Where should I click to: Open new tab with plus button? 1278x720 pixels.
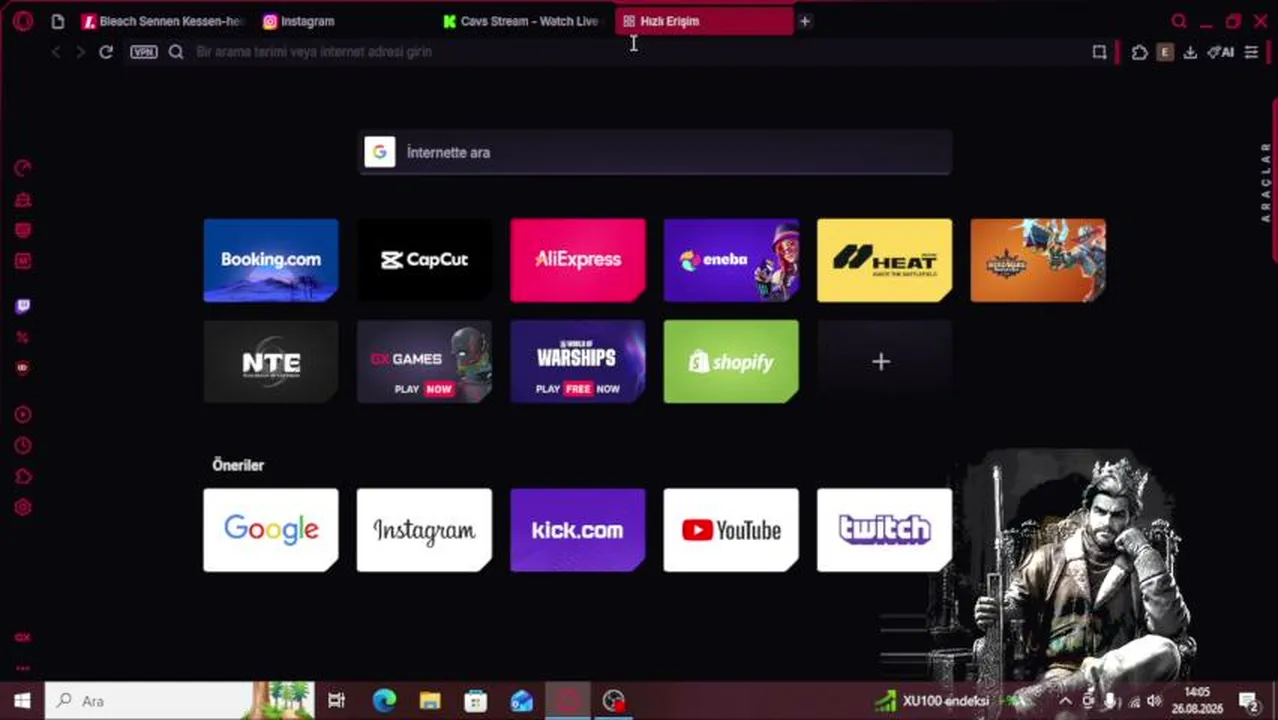pyautogui.click(x=805, y=21)
